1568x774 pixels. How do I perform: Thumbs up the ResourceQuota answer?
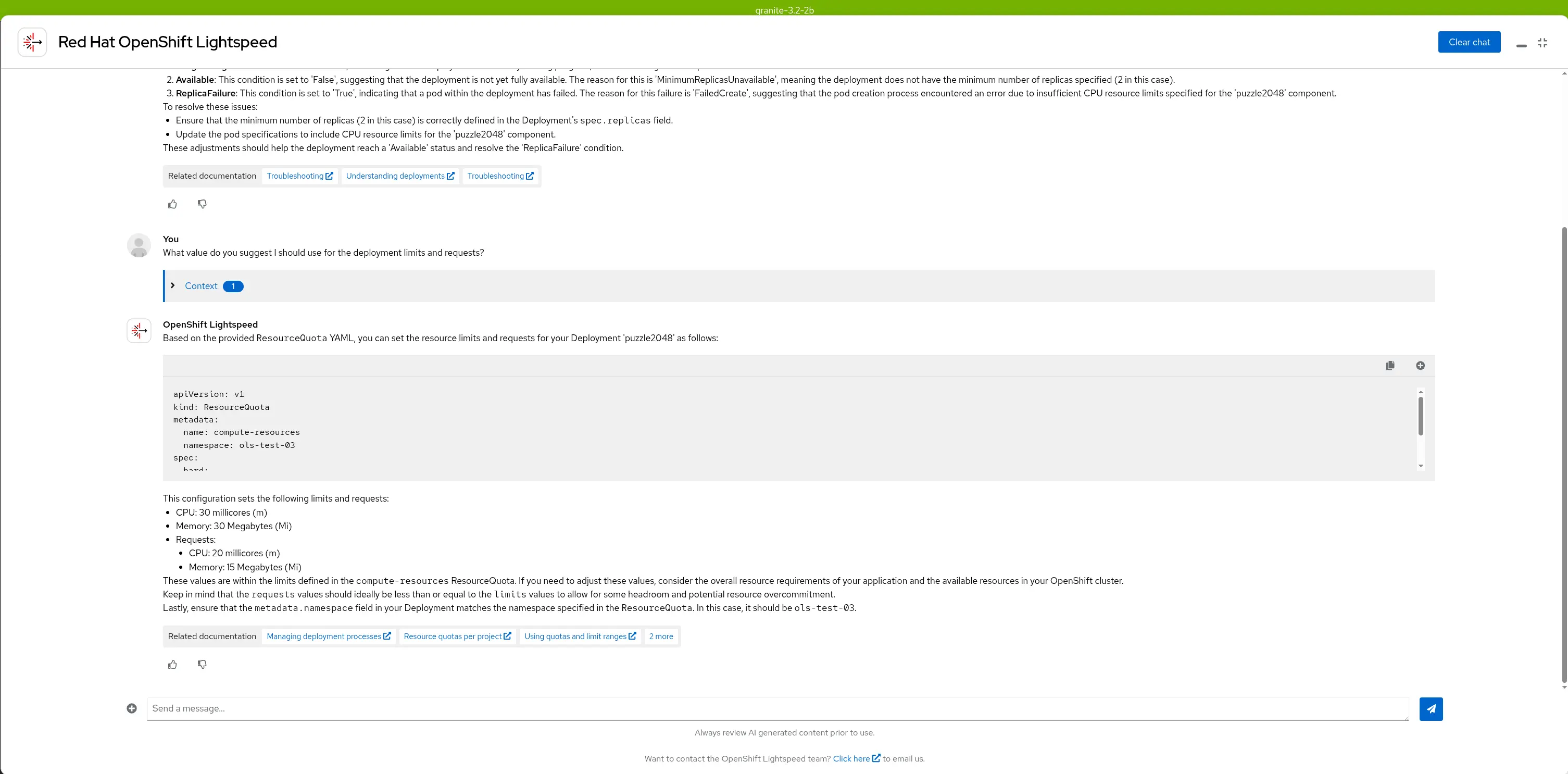coord(172,665)
